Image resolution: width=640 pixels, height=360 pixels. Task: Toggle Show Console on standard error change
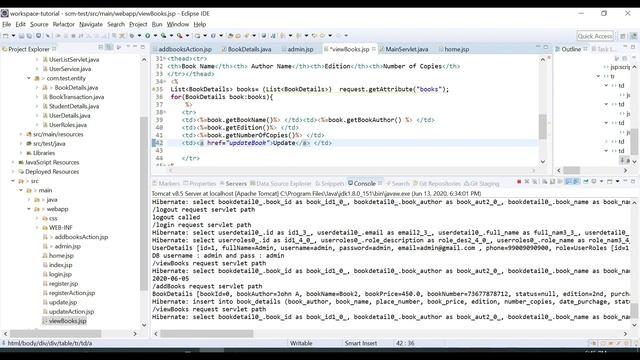576,182
